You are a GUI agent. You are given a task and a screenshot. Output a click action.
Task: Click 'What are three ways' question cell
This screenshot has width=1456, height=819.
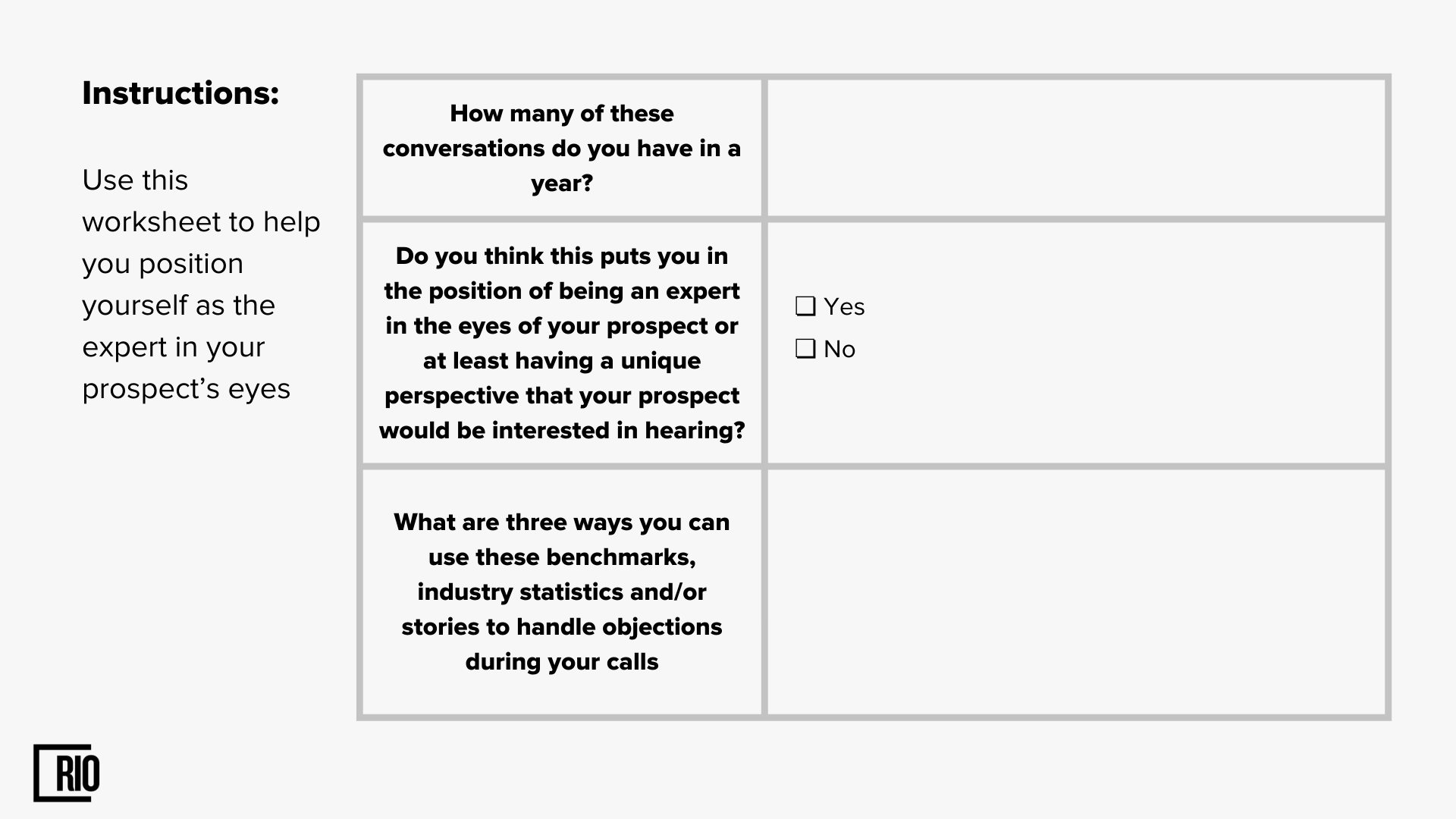point(562,591)
